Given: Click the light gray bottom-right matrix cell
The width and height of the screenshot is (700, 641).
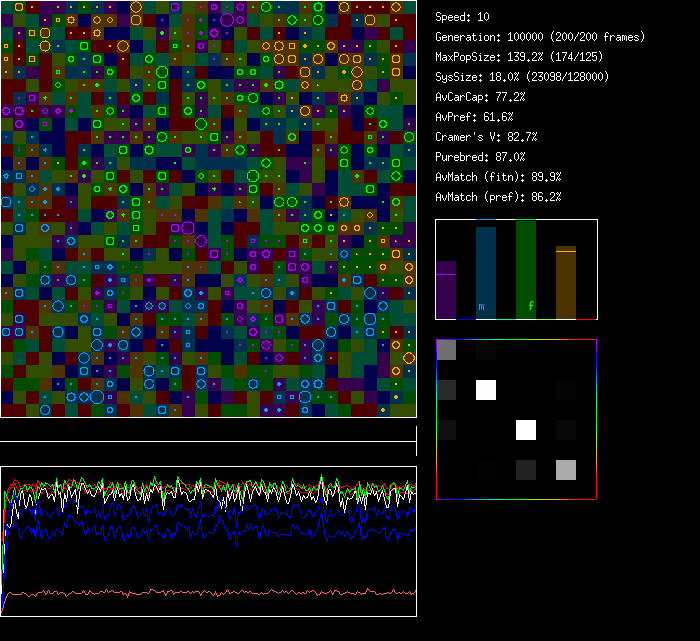Looking at the screenshot, I should tap(565, 470).
